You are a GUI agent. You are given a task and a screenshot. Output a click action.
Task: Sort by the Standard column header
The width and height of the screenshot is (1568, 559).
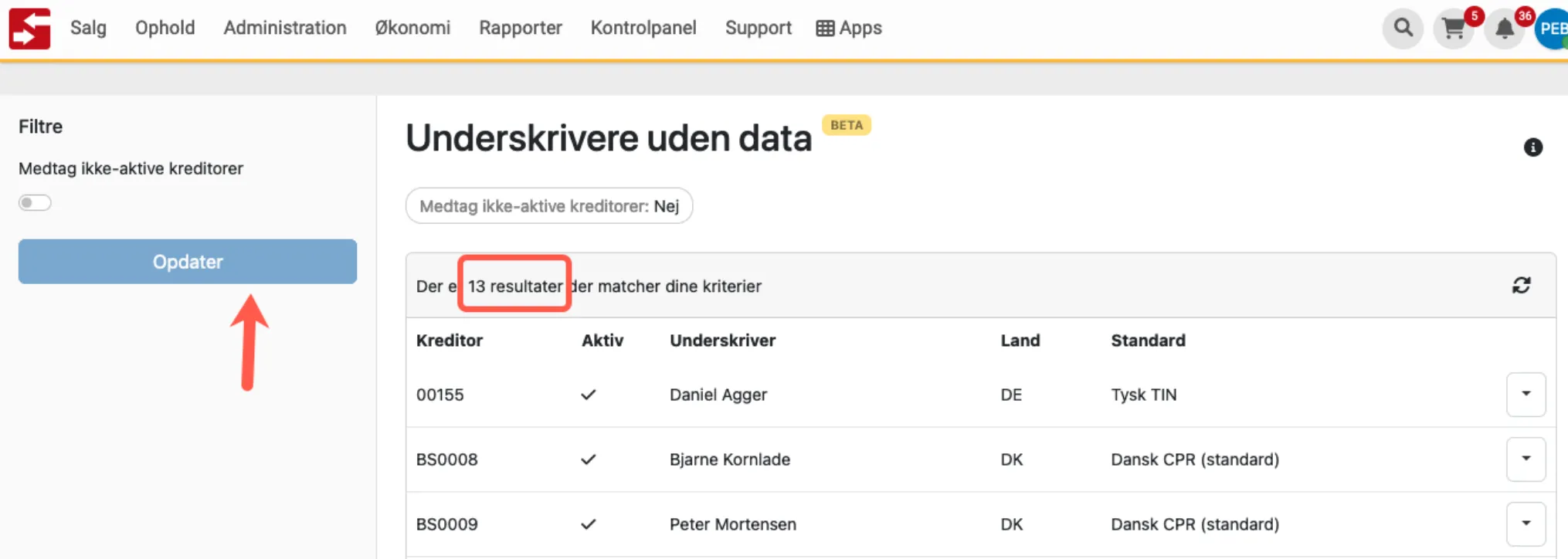pyautogui.click(x=1148, y=340)
